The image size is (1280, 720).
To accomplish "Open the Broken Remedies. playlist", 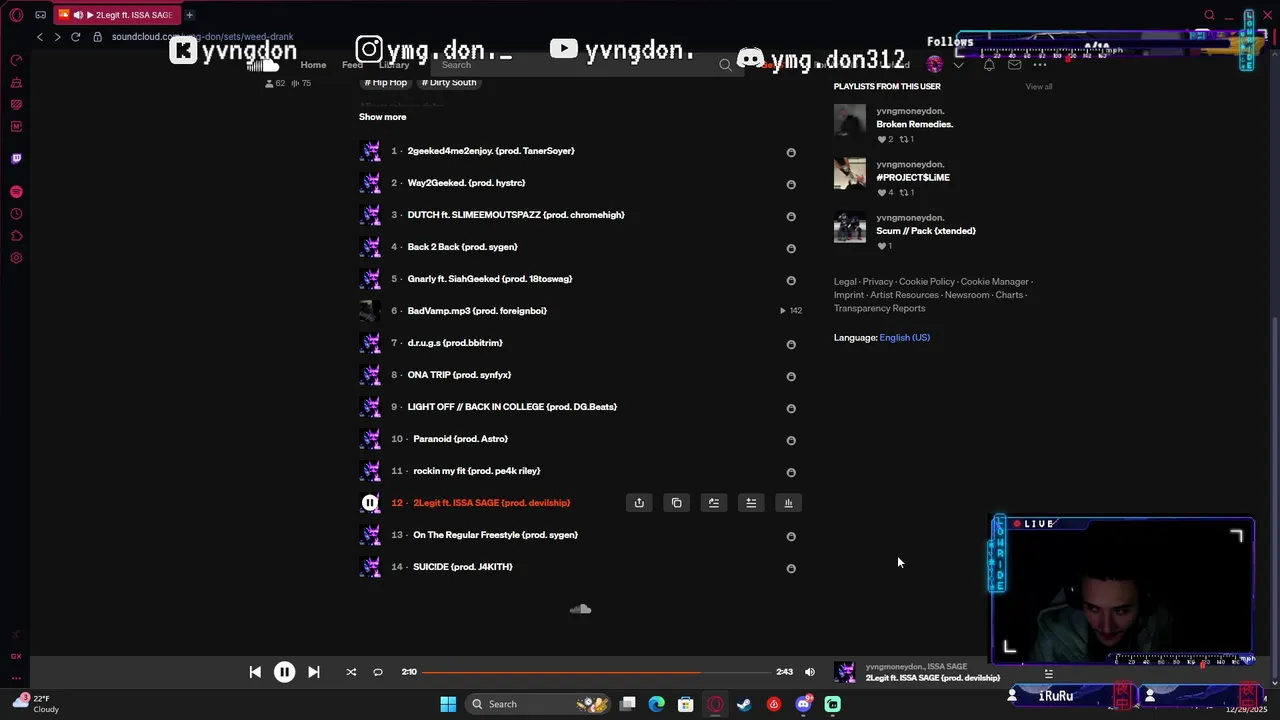I will click(x=914, y=124).
